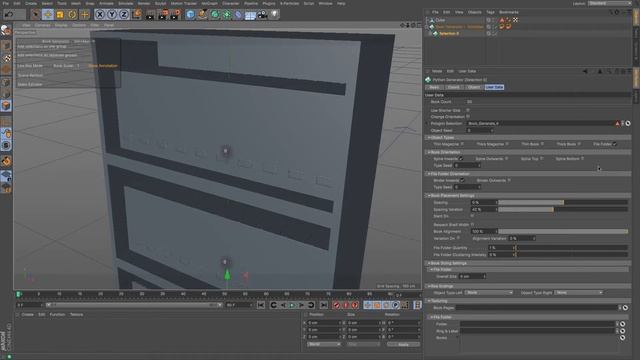Screen dimensions: 640x360
Task: Click on the Book Alignment slider
Action: 563,231
